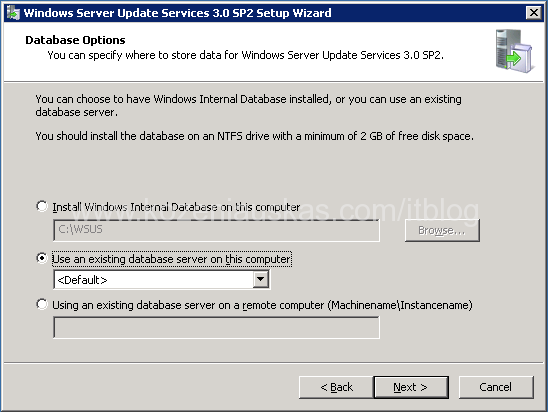Select remote computer database server radio button
The width and height of the screenshot is (548, 412).
(x=42, y=304)
